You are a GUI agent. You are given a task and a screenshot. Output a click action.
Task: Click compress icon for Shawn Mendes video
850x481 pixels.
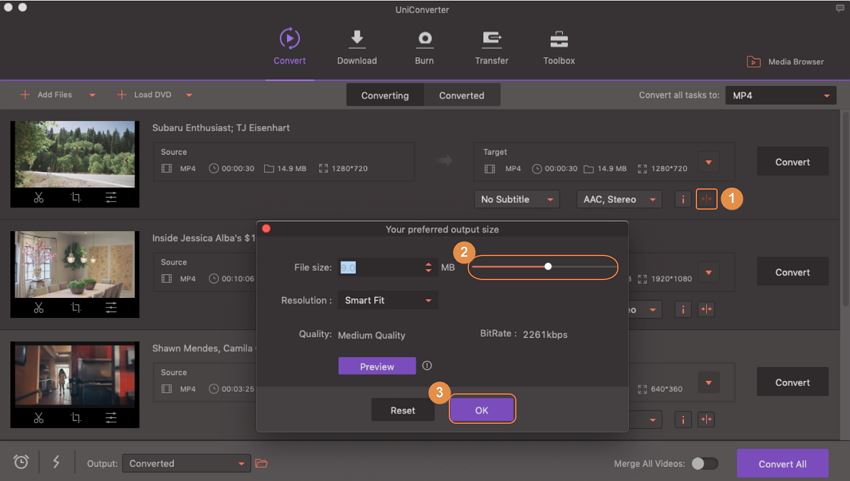tap(706, 419)
